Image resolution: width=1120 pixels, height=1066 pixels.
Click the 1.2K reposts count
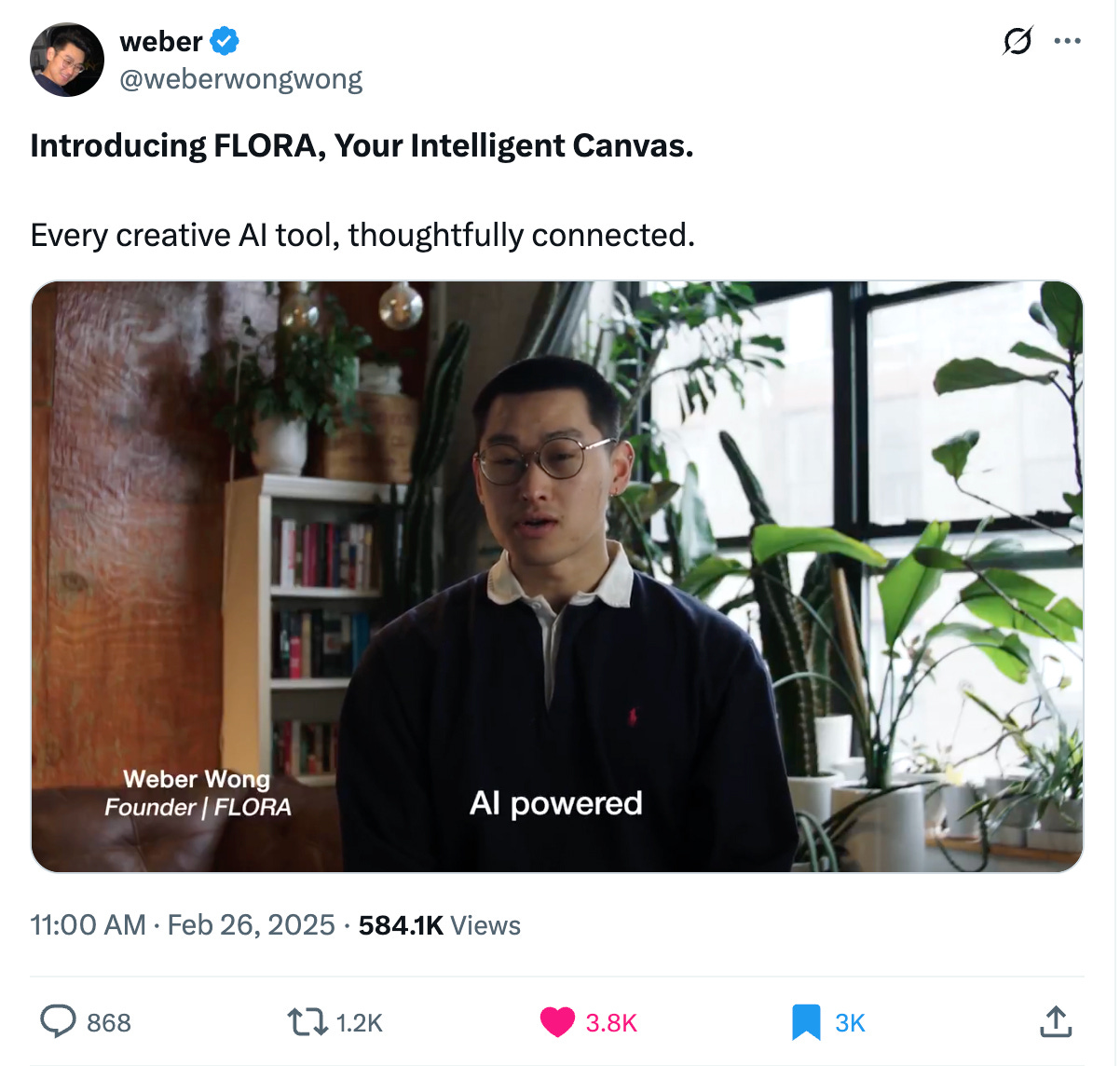point(360,1023)
